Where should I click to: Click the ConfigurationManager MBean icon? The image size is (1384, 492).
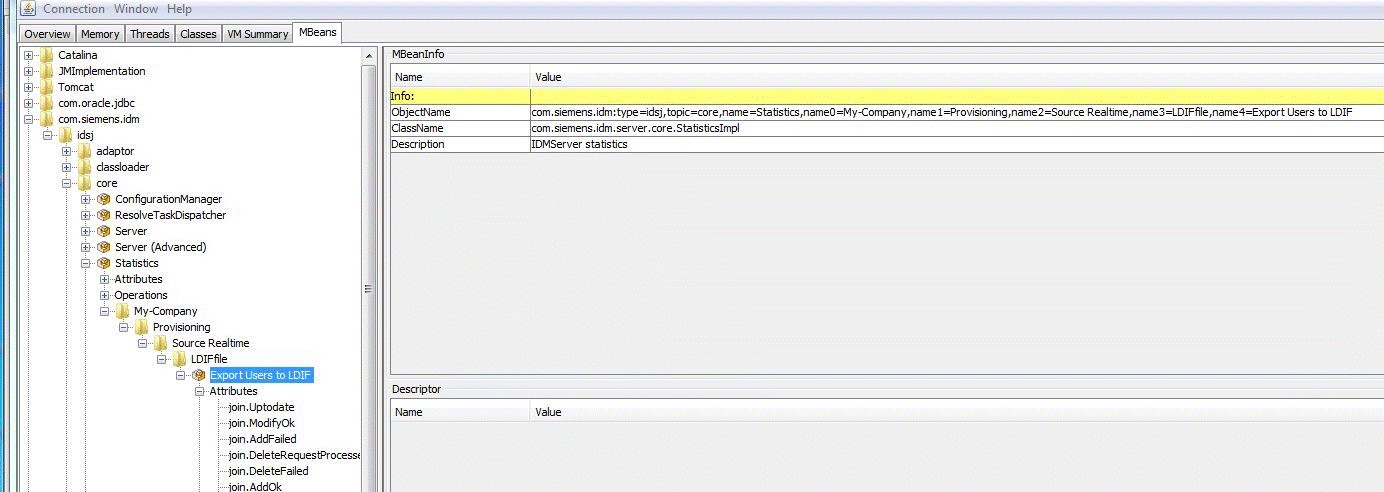pos(104,199)
